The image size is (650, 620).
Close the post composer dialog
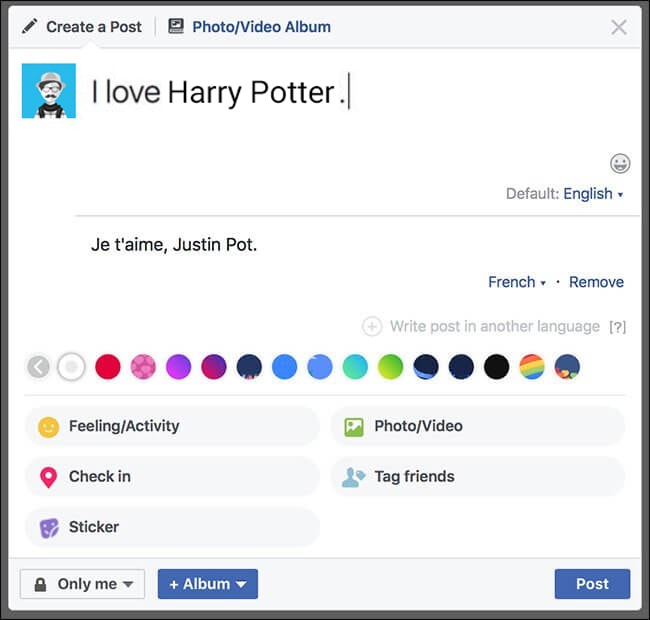pyautogui.click(x=618, y=27)
